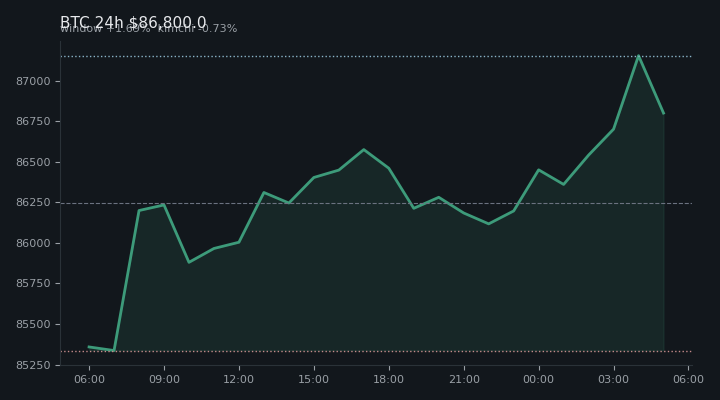The height and width of the screenshot is (400, 720).
Task: Click the last "06:00" x-axis label at right
Action: coord(688,379)
